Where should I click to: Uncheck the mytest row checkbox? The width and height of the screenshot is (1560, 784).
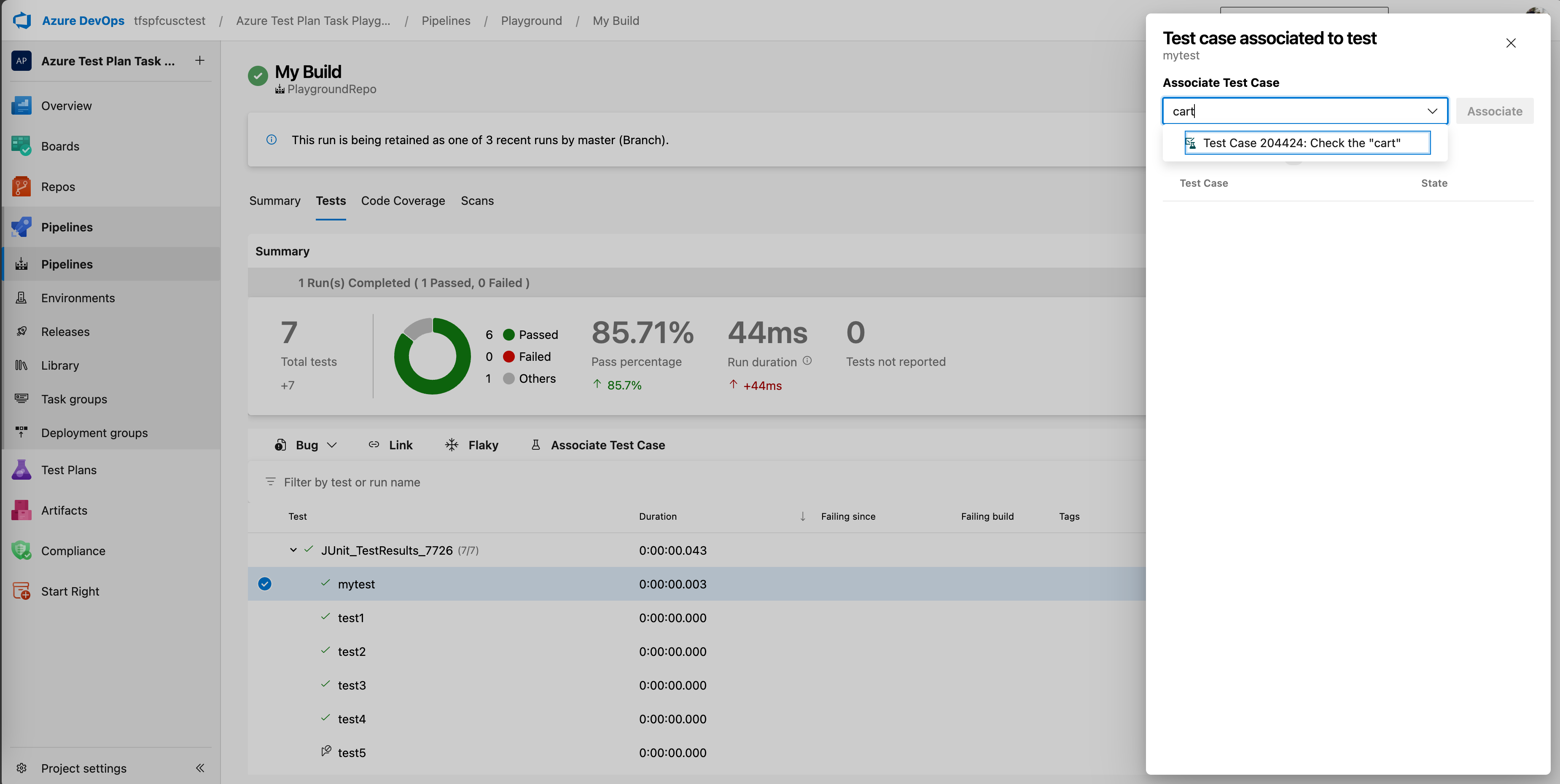tap(264, 584)
